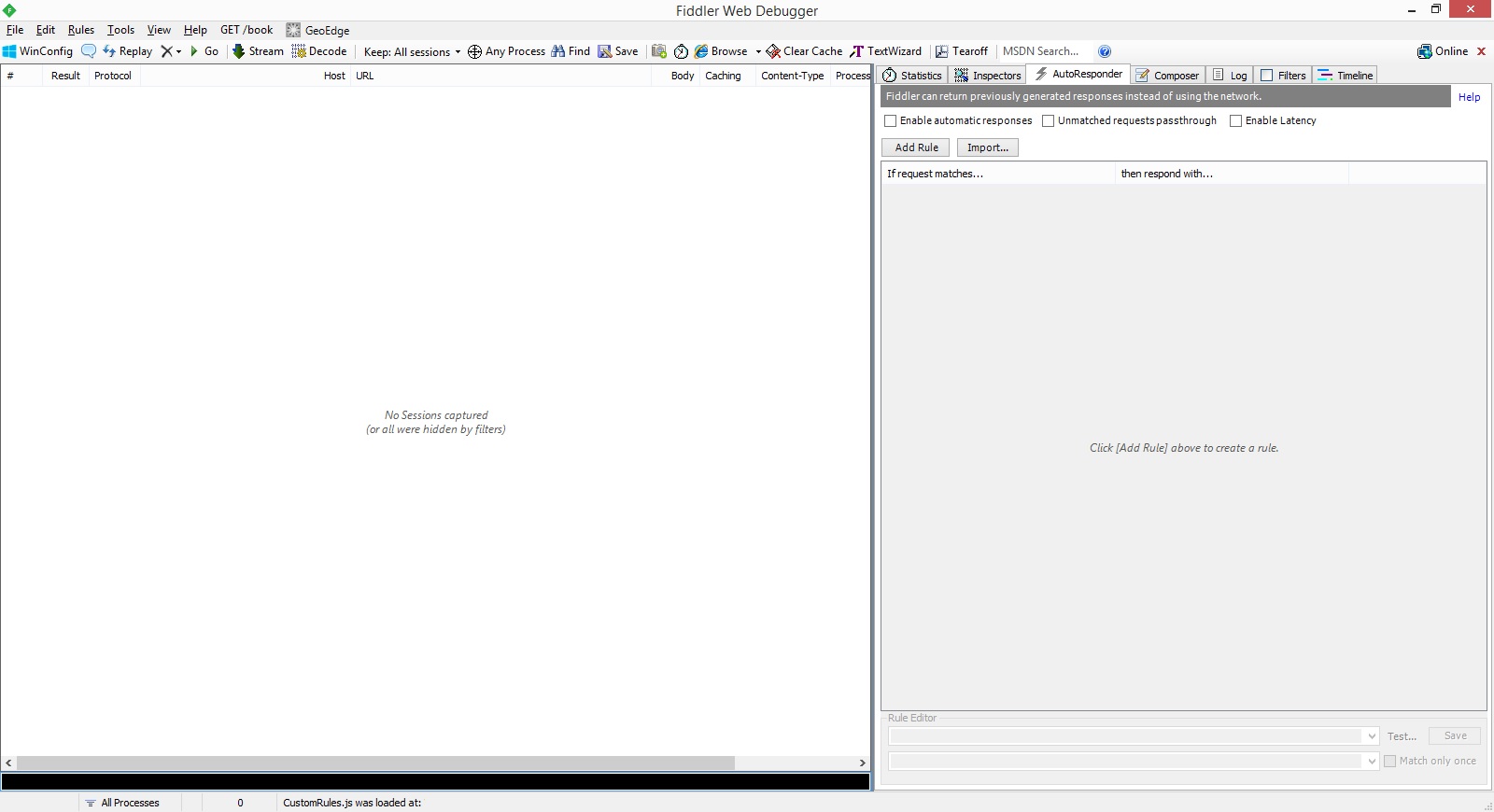Expand the Remove (X) dropdown arrow

pos(178,51)
